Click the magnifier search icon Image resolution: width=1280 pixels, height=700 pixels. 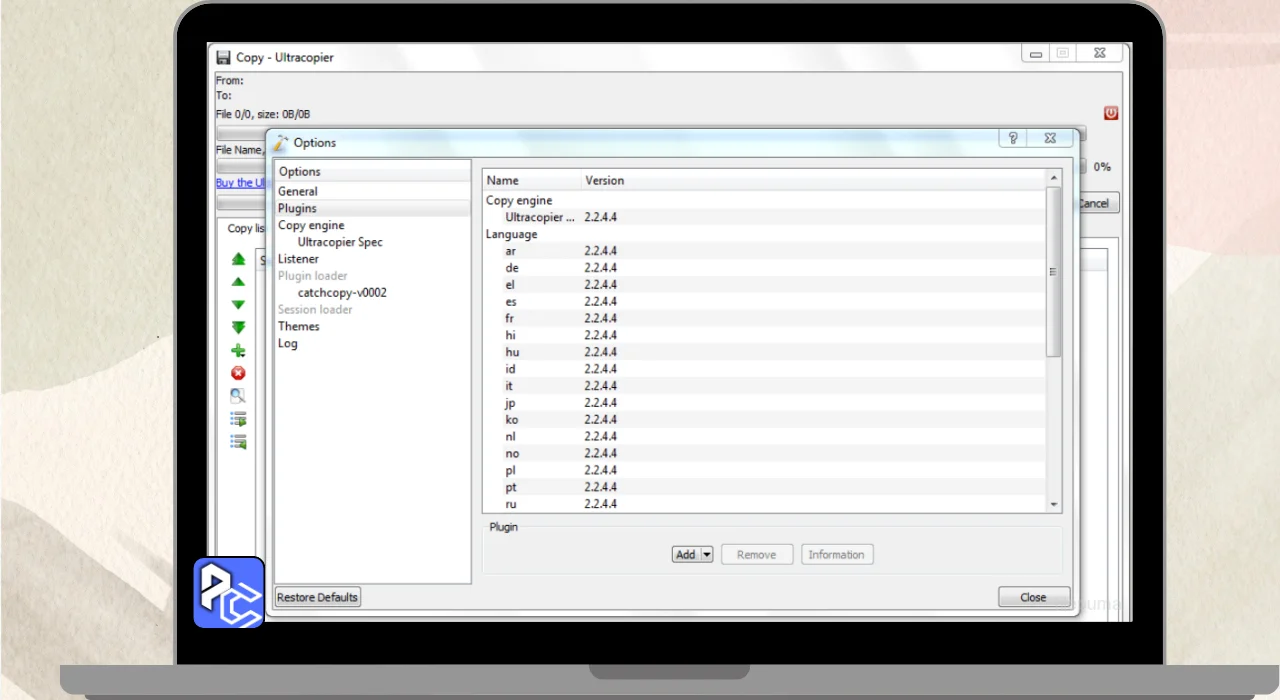(x=238, y=396)
